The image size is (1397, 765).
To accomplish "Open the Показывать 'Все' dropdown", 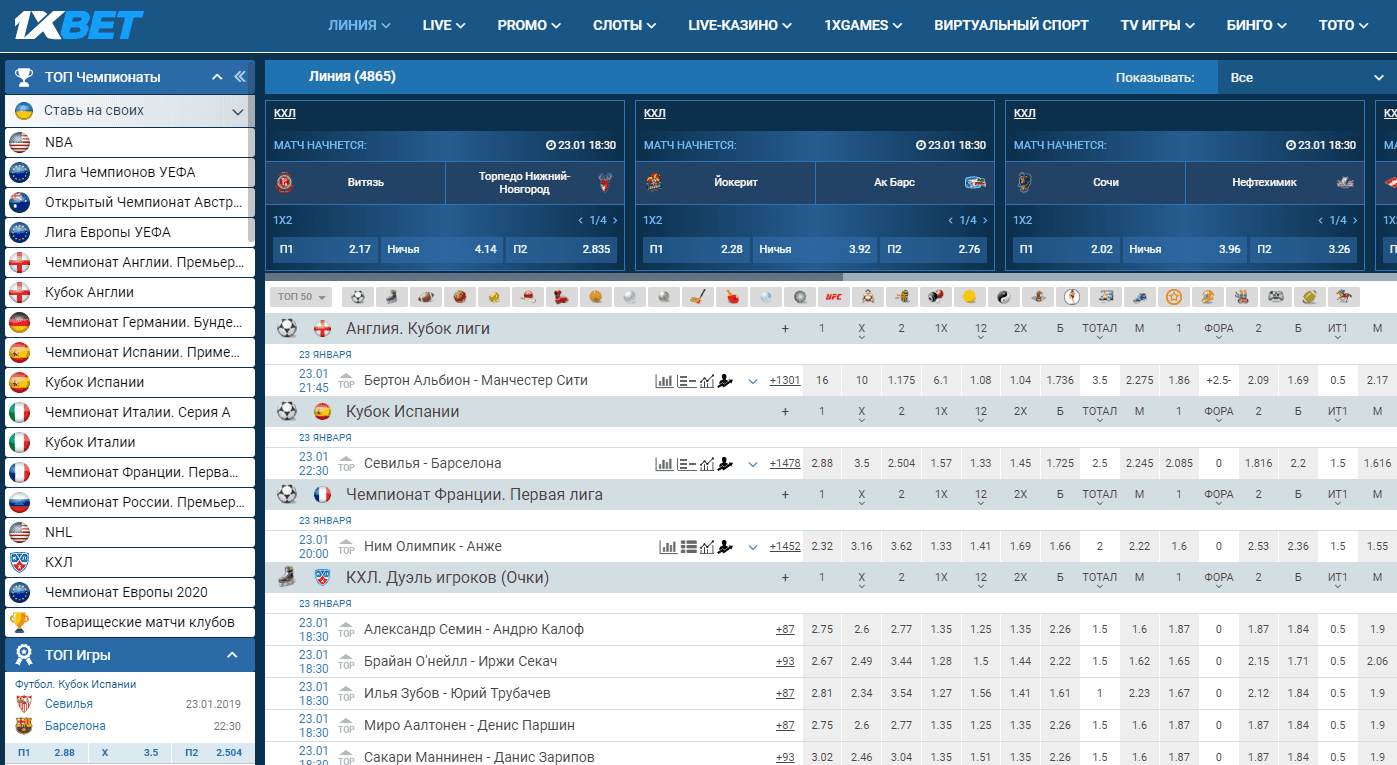I will pyautogui.click(x=1307, y=77).
